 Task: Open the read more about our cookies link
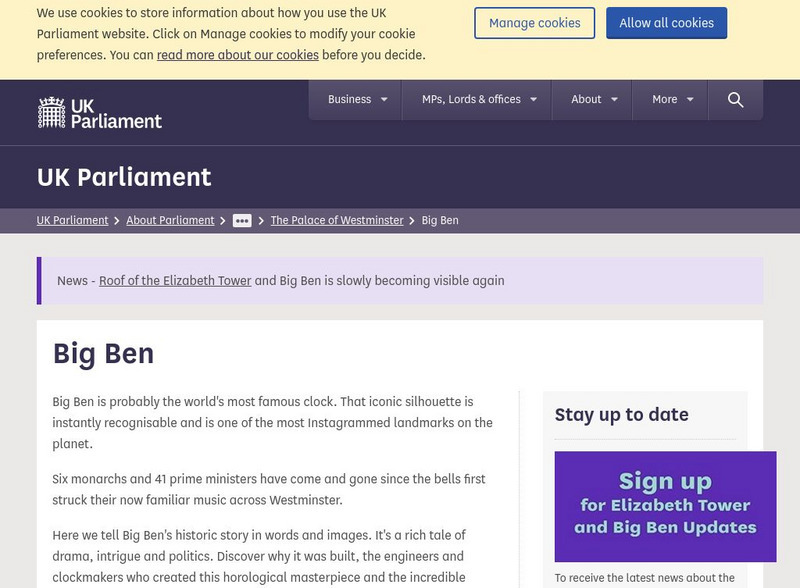238,55
